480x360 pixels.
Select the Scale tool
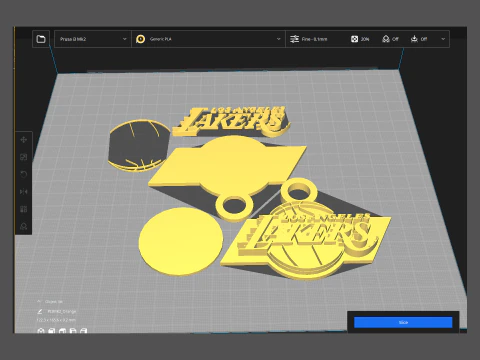coord(24,157)
